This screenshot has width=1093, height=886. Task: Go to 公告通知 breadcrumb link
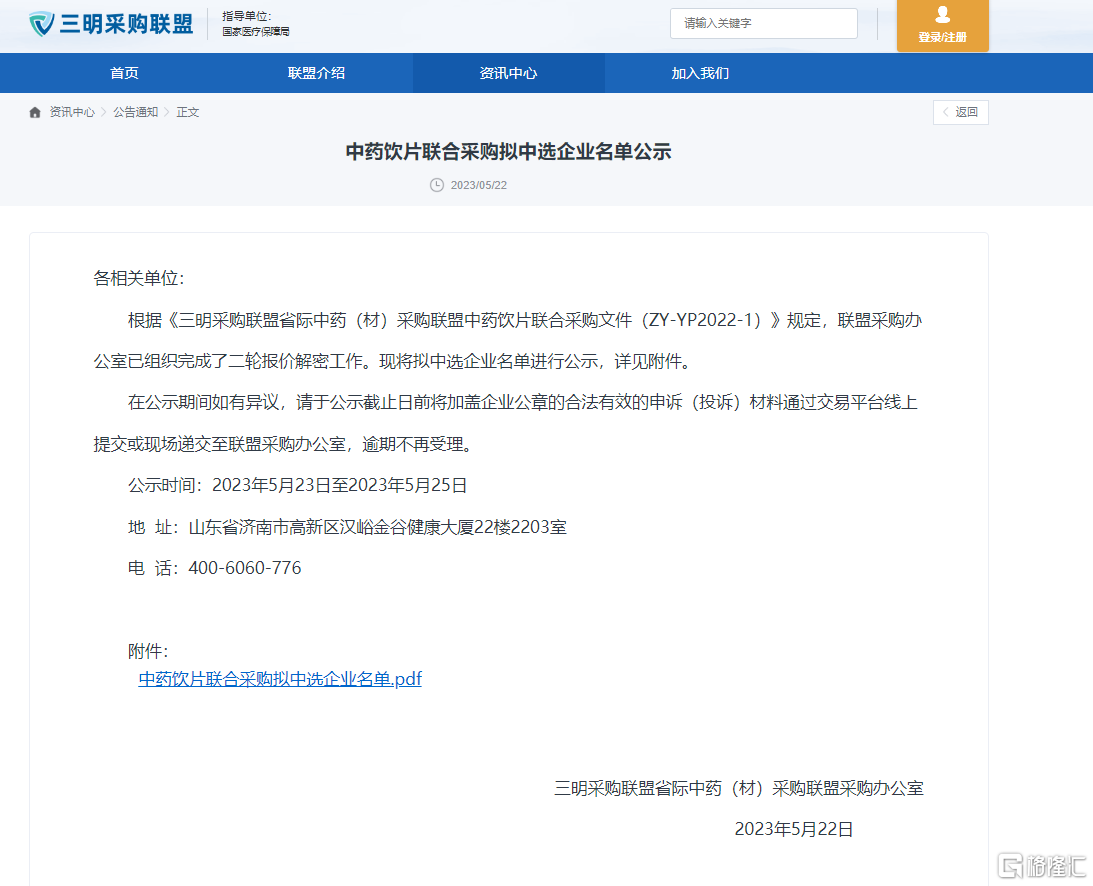point(136,112)
